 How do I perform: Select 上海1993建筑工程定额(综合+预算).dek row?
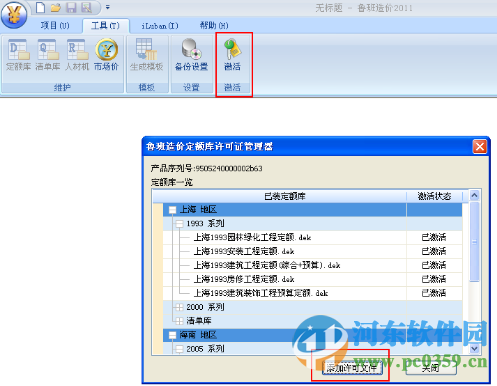coord(312,265)
